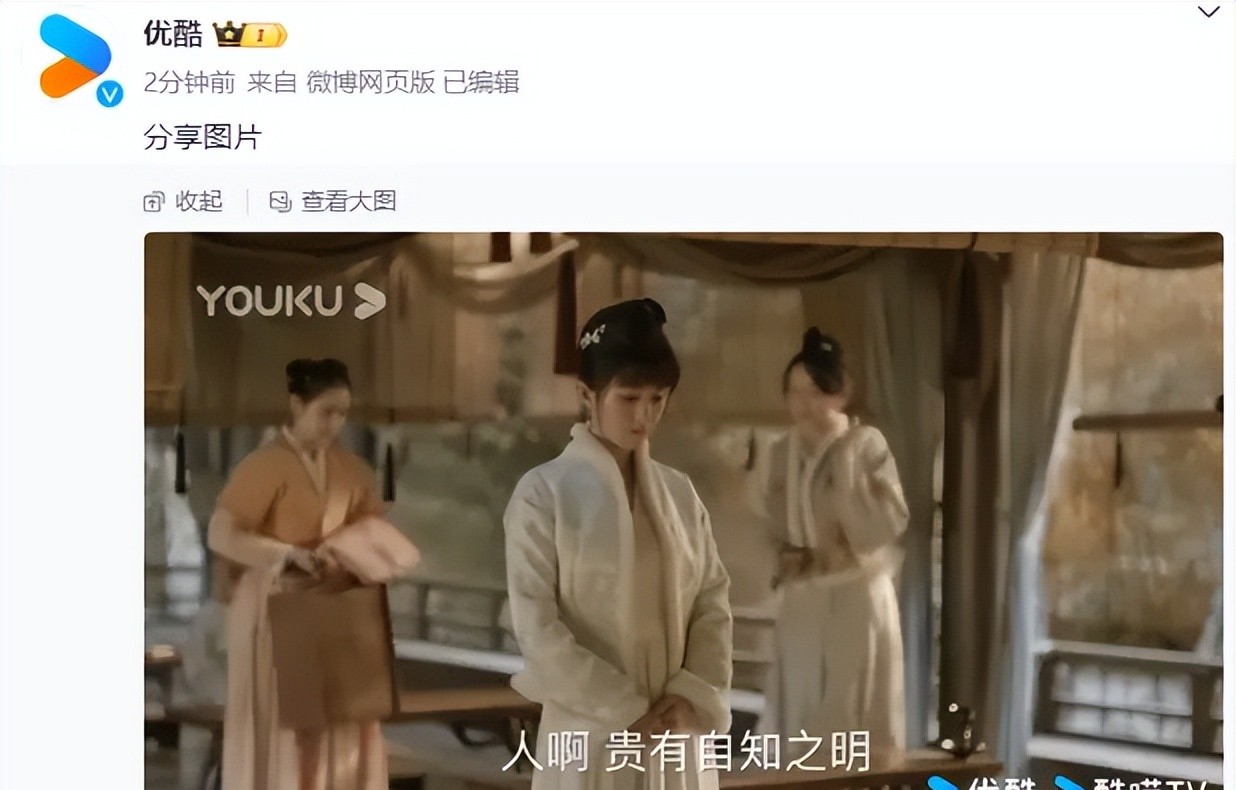This screenshot has height=790, width=1236.
Task: Click the woman in white center of image
Action: coord(620,540)
